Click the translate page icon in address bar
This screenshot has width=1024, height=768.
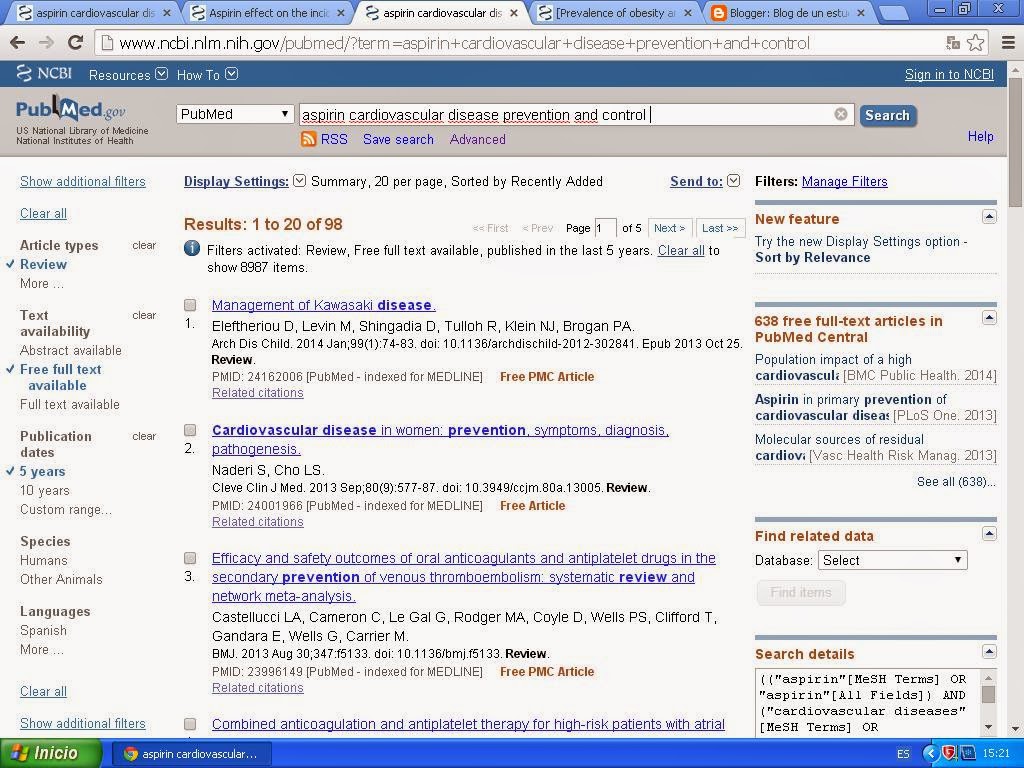953,43
